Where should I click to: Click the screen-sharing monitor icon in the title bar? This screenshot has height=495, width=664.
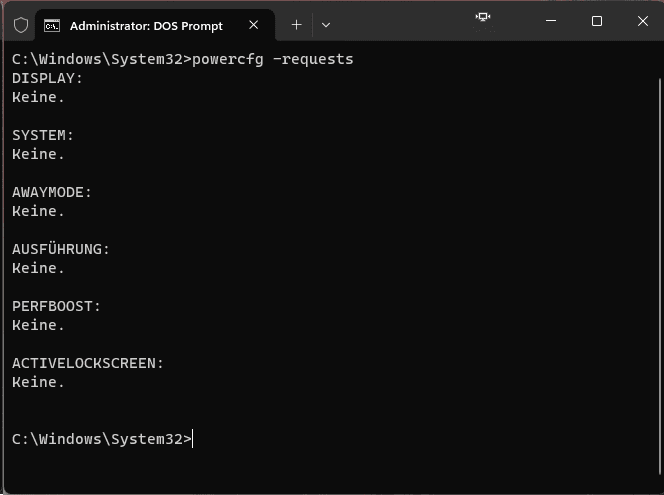tap(483, 17)
